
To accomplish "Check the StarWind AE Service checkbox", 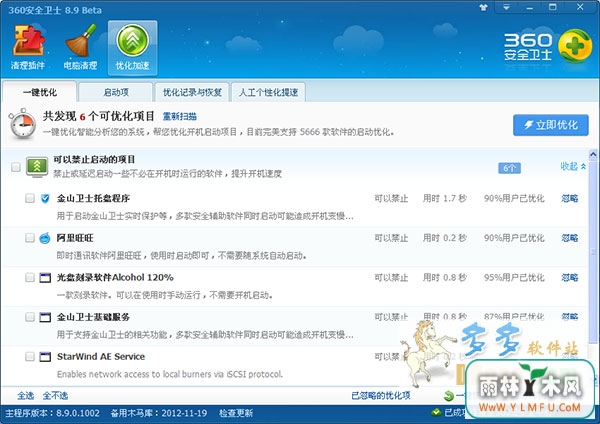I will (x=30, y=357).
